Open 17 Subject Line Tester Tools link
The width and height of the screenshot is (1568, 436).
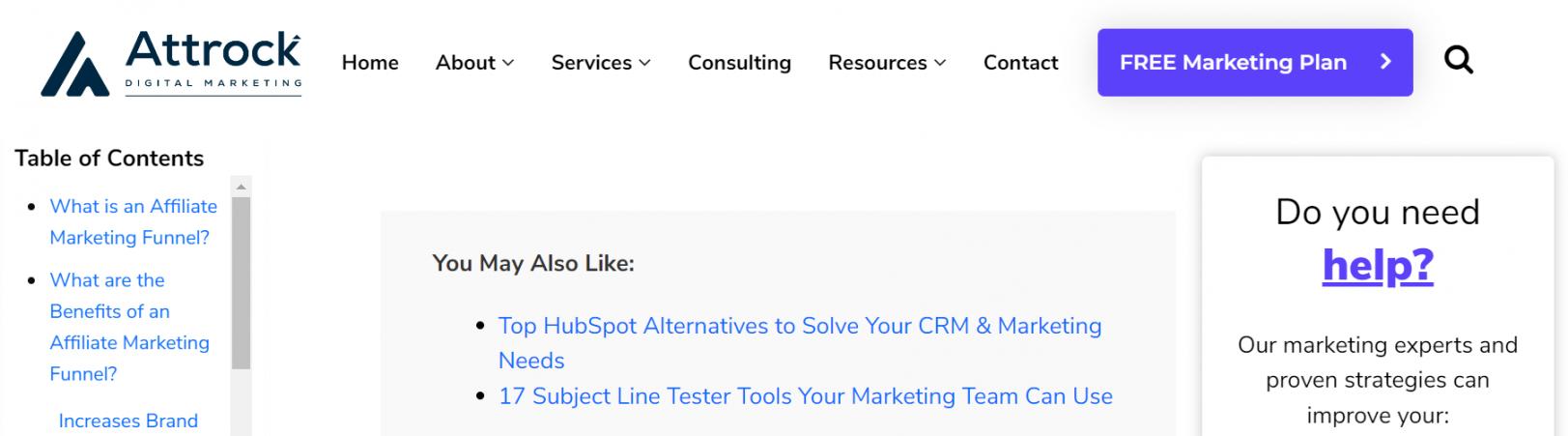(805, 396)
